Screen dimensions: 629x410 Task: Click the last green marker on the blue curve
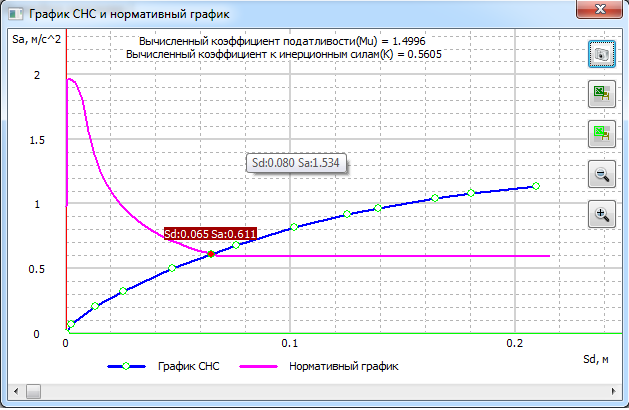(536, 186)
